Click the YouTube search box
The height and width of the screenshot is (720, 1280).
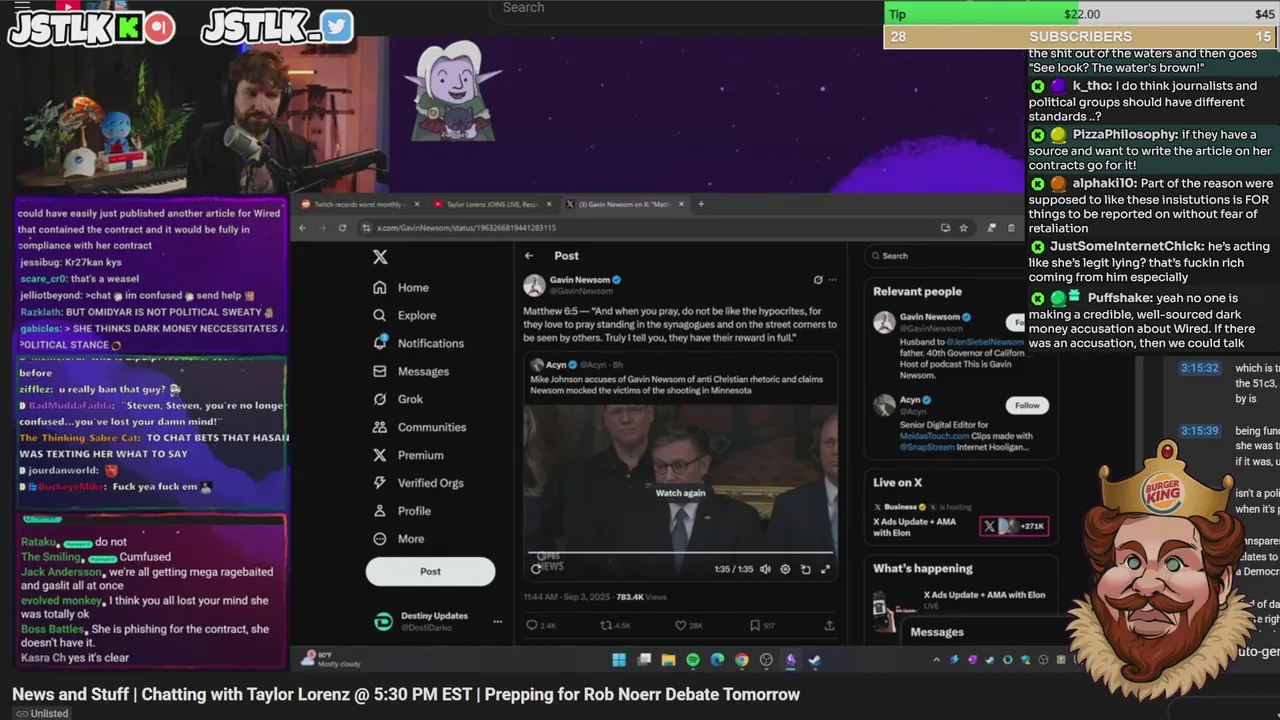[x=685, y=9]
